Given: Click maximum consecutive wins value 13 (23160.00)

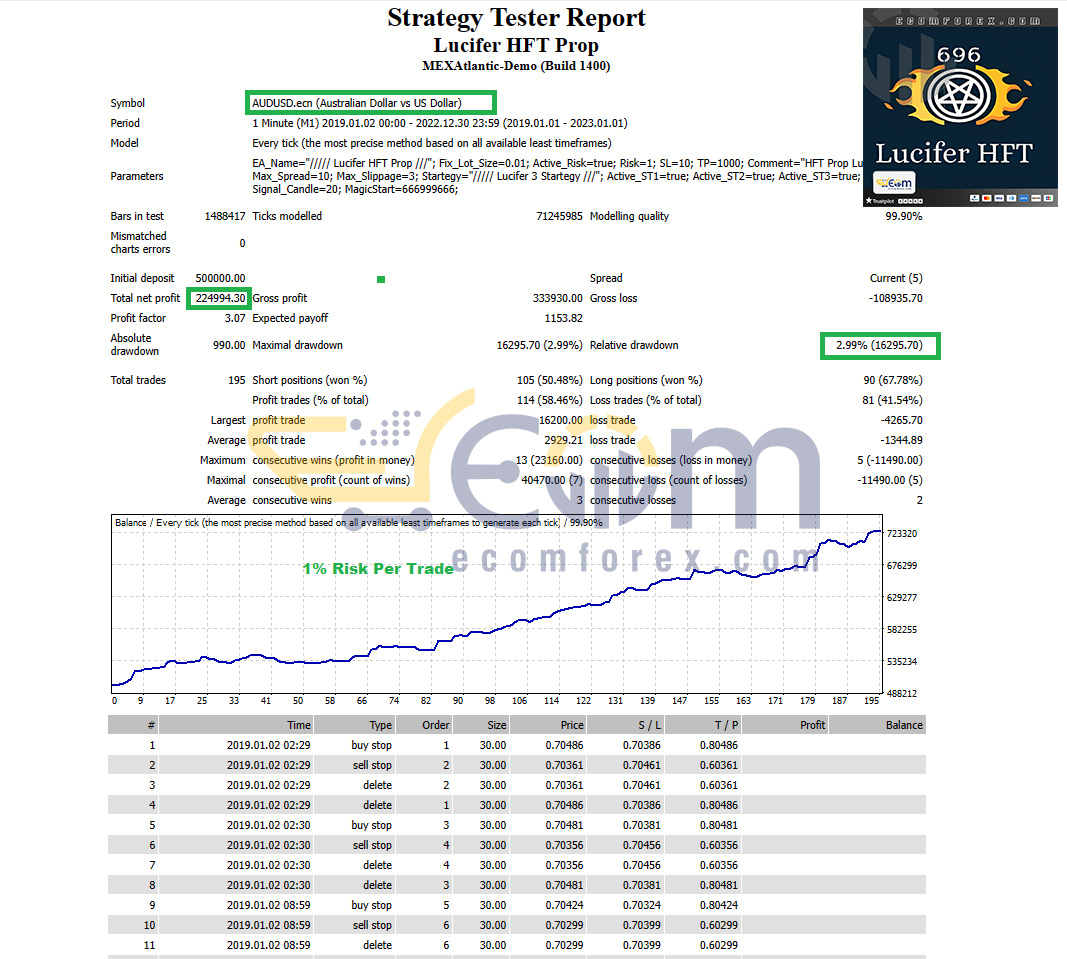Looking at the screenshot, I should pos(548,460).
